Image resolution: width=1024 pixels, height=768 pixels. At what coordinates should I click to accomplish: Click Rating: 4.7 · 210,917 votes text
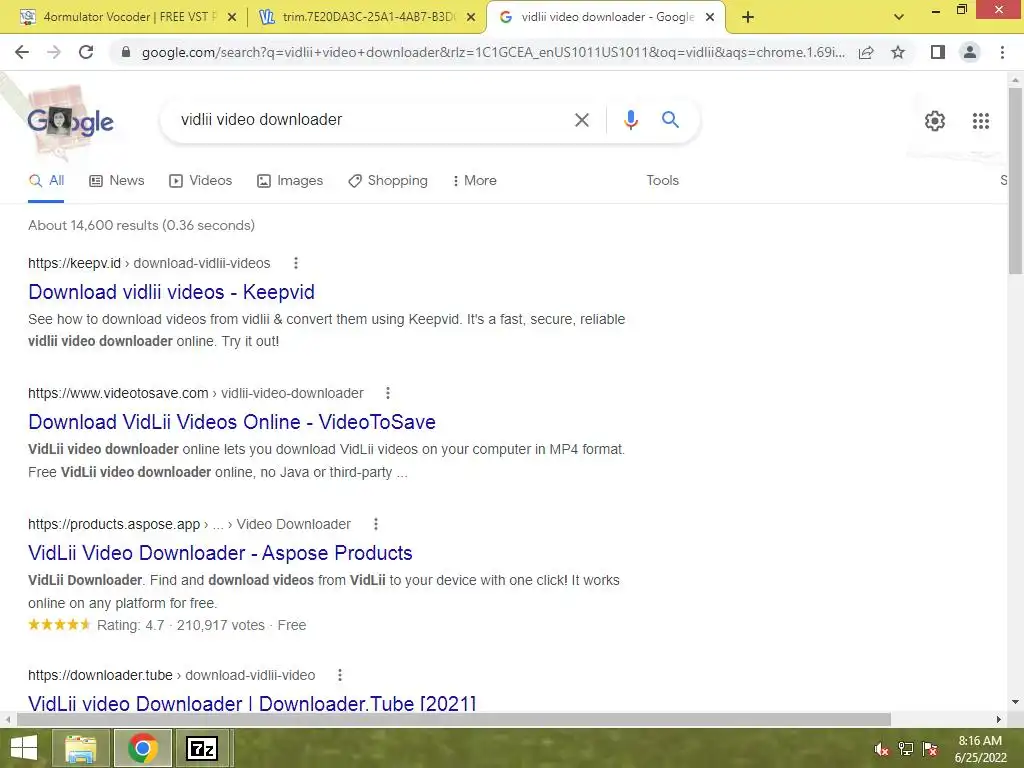pyautogui.click(x=181, y=626)
